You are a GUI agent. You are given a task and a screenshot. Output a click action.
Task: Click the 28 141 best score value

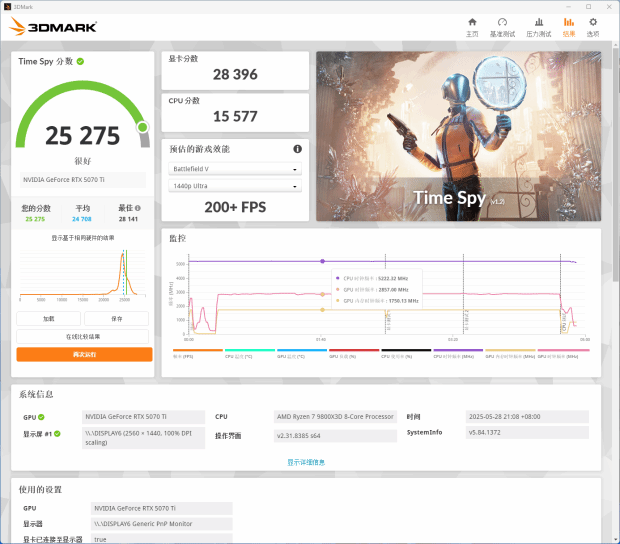[x=129, y=219]
